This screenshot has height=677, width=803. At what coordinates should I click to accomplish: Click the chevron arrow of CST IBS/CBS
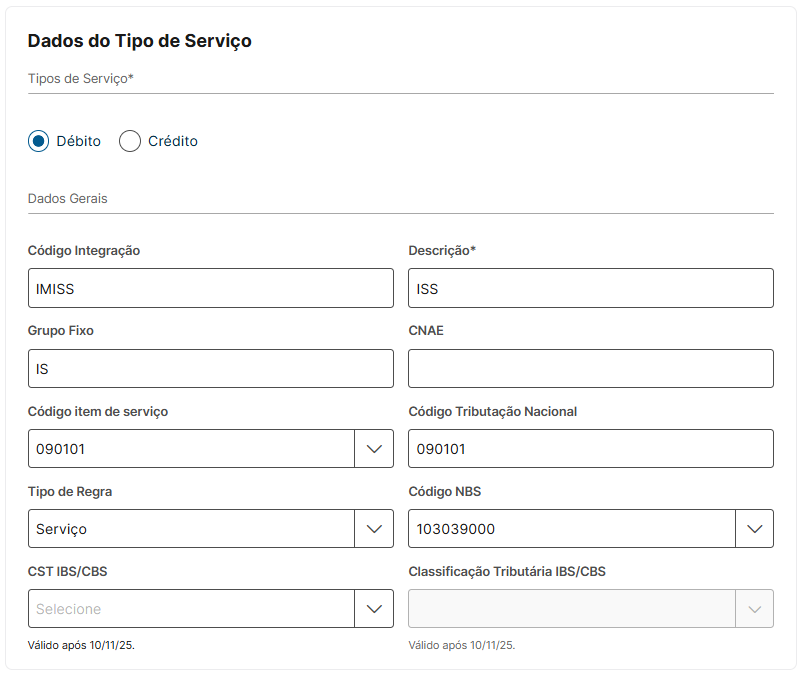(374, 609)
